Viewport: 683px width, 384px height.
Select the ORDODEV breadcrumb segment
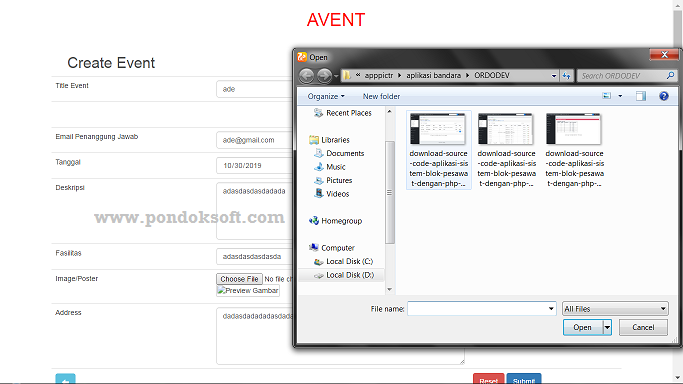tap(492, 75)
